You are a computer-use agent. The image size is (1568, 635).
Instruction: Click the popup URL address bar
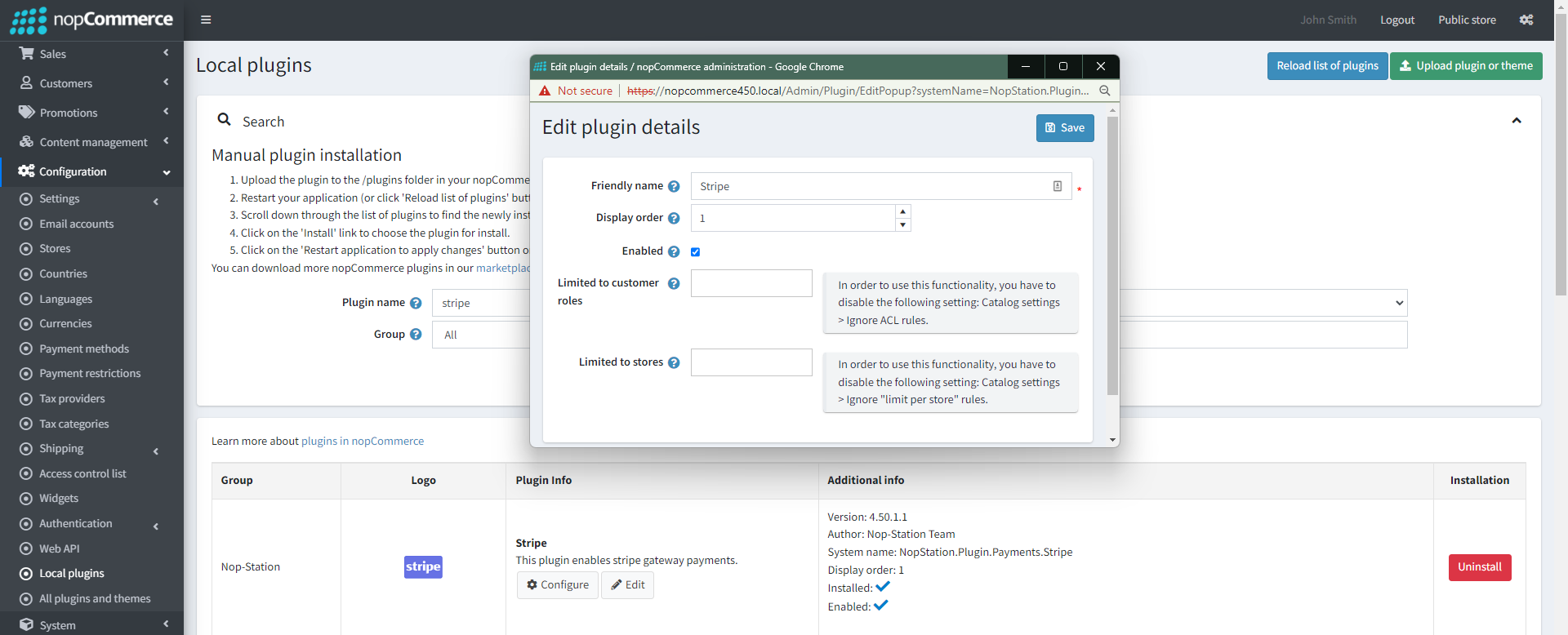[x=857, y=91]
